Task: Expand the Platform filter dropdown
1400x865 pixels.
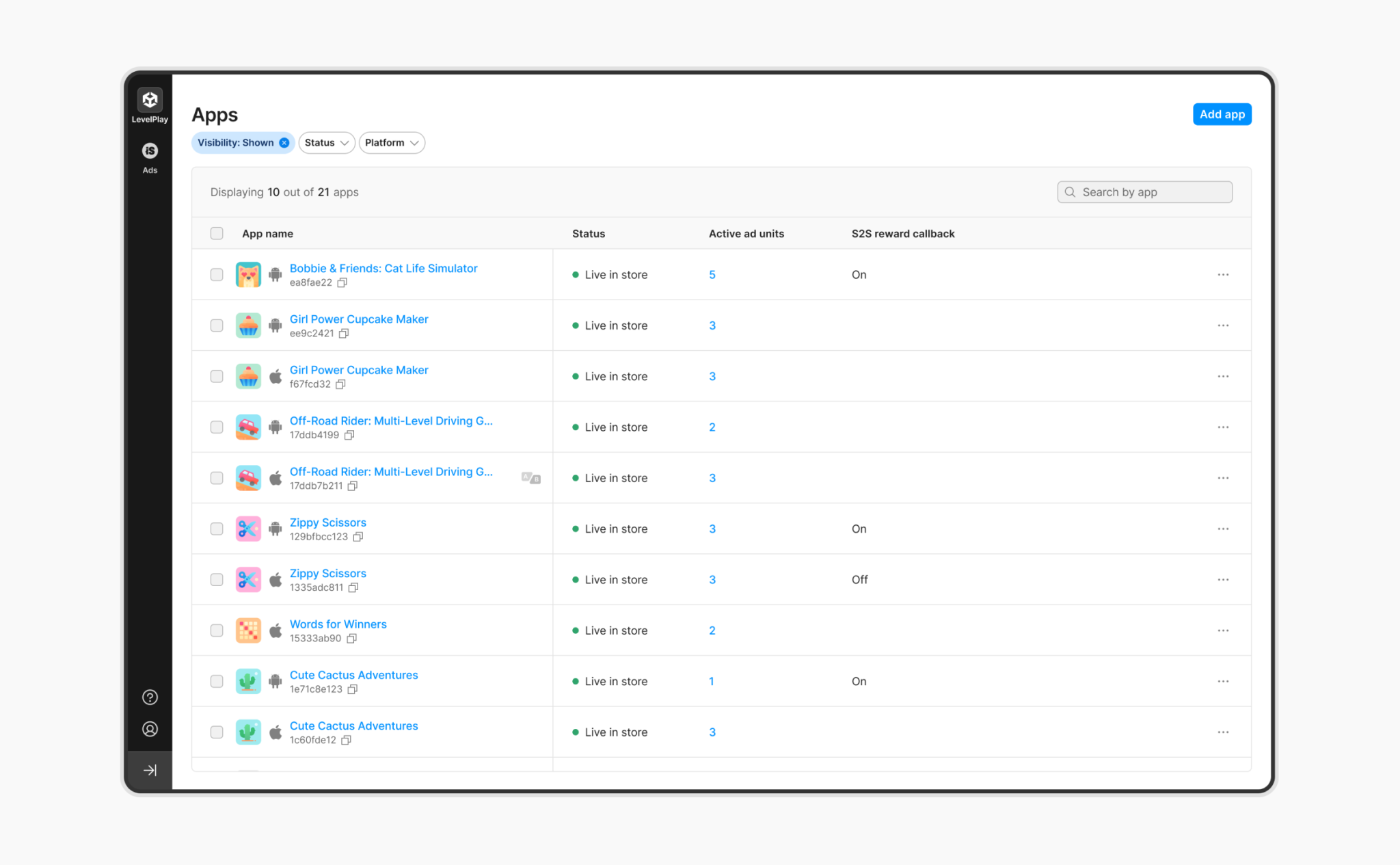Action: 391,142
